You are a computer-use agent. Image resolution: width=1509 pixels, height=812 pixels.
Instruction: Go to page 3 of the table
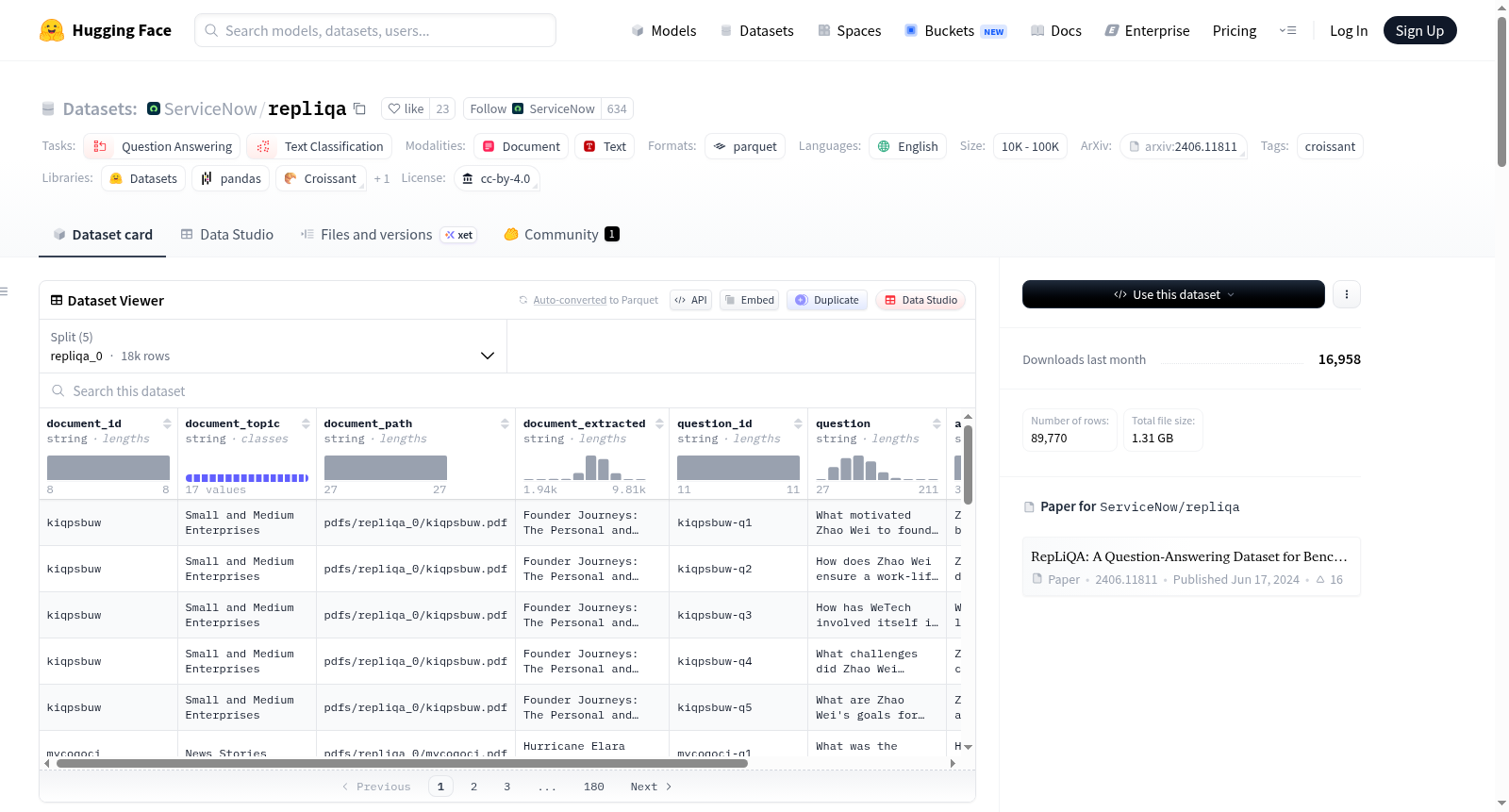coord(506,787)
